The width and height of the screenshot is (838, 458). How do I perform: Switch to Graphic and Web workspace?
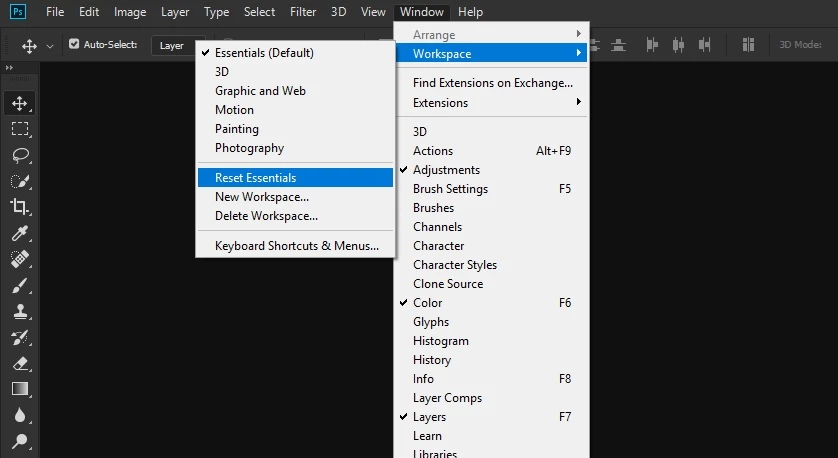295,91
